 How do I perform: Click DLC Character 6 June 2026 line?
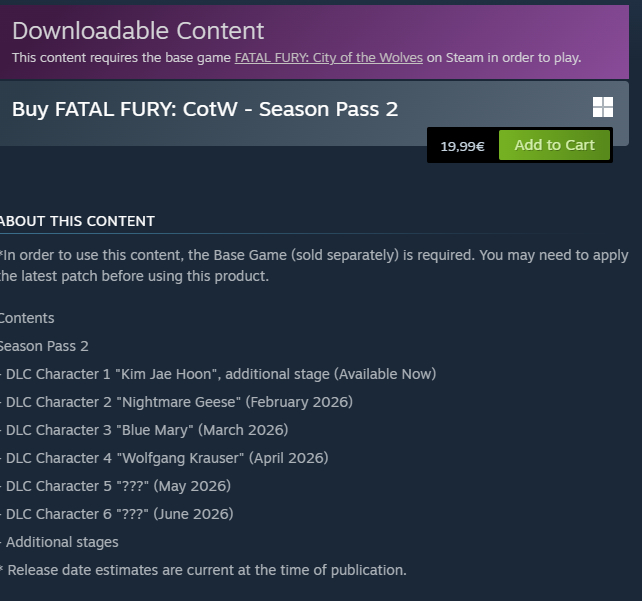[x=119, y=514]
